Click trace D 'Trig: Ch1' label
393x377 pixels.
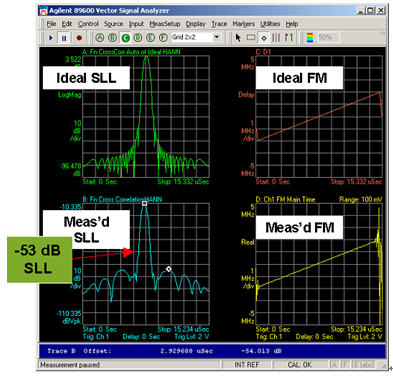pos(269,337)
